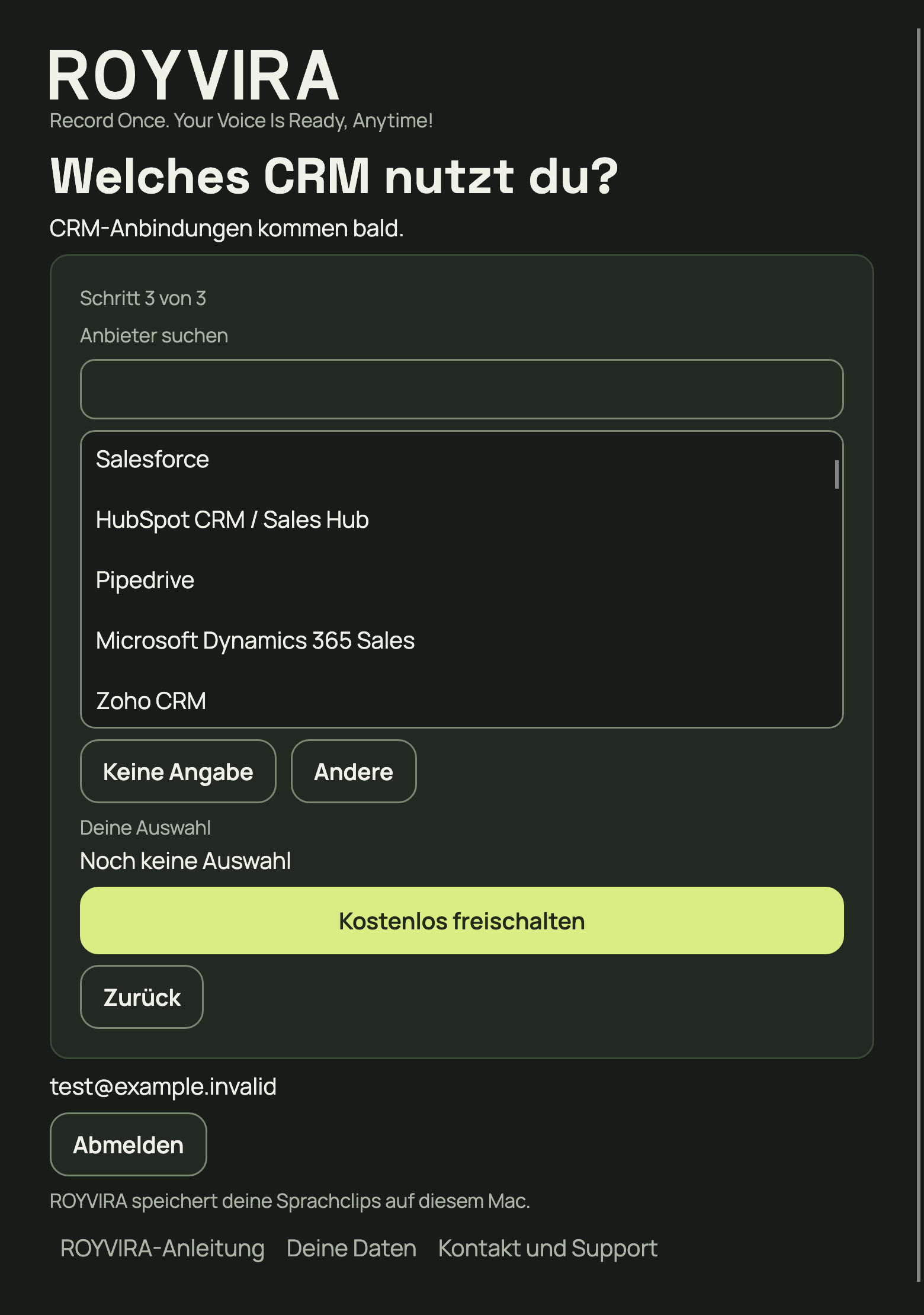This screenshot has height=1315, width=924.
Task: Go back with the Zurück button
Action: (142, 997)
